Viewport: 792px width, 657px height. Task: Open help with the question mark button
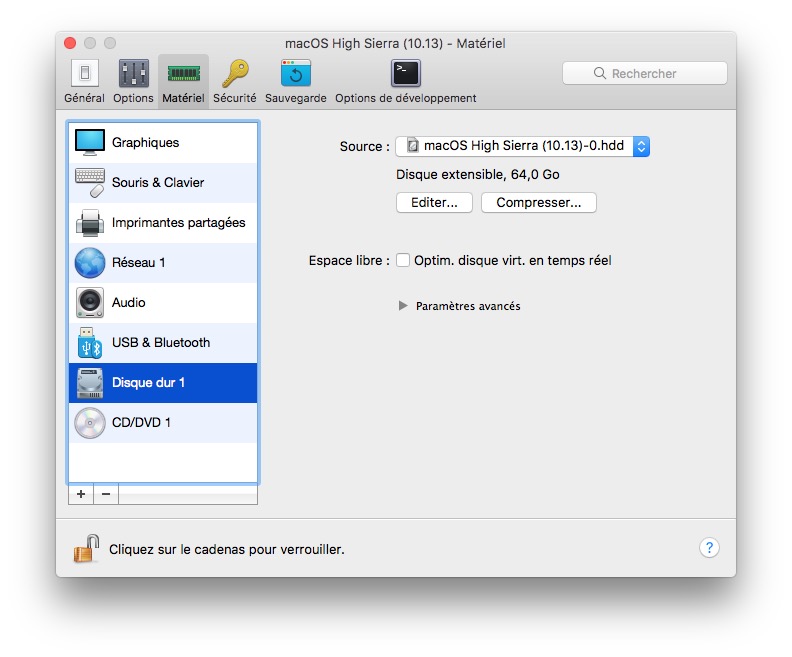pyautogui.click(x=709, y=547)
